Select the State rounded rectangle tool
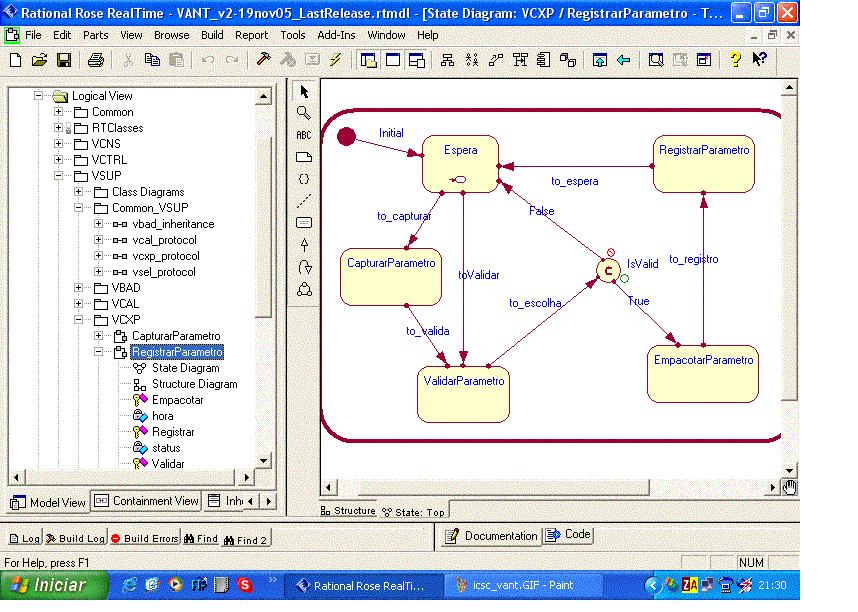The image size is (858, 612). tap(304, 223)
